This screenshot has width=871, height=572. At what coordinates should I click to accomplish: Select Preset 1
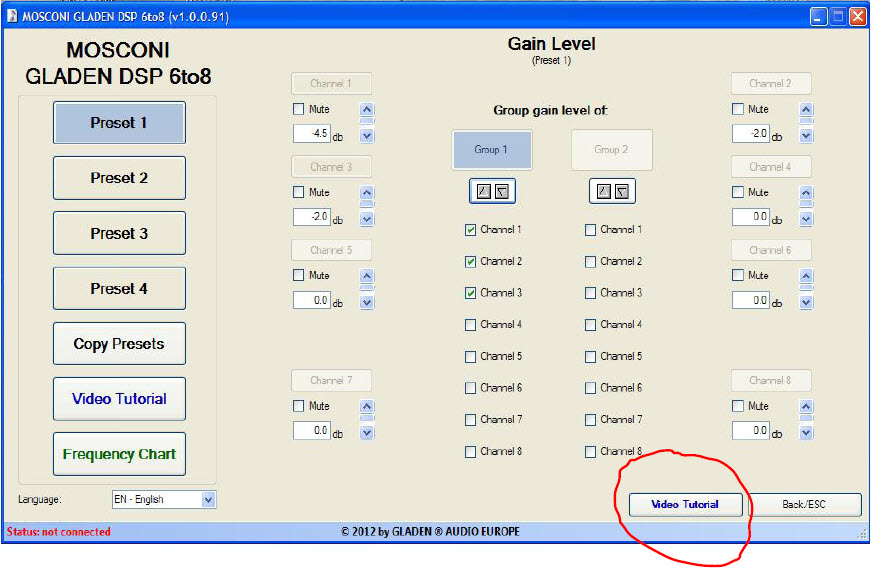click(x=119, y=123)
